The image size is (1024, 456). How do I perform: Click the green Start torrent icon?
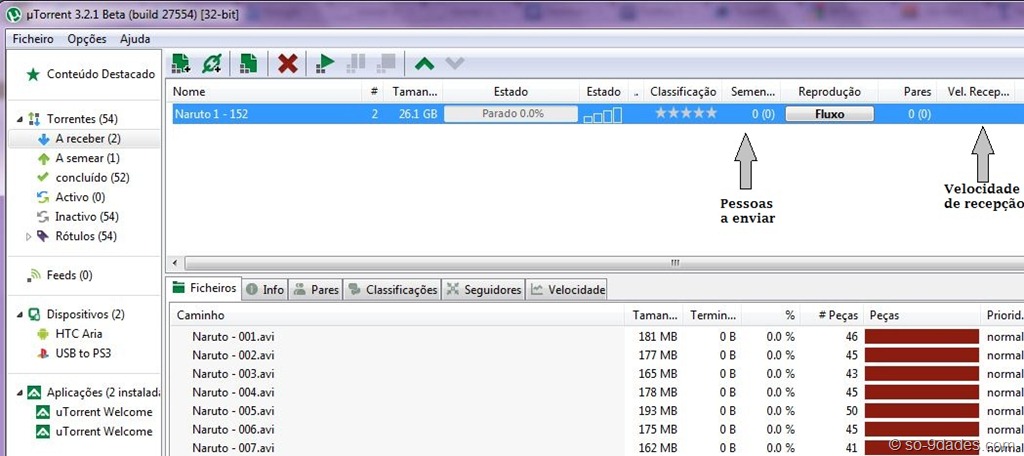tap(325, 63)
